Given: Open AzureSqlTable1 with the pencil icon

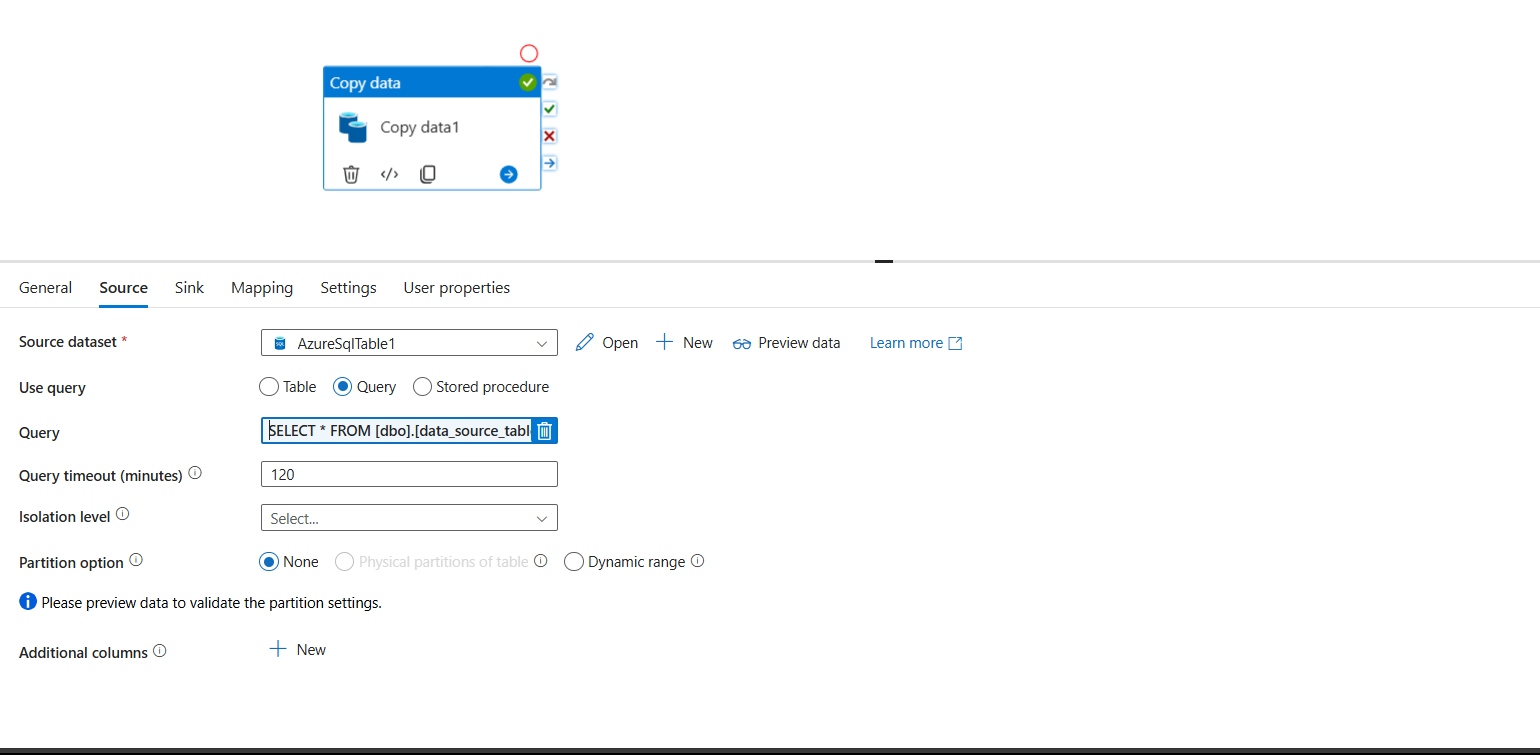Looking at the screenshot, I should point(585,342).
